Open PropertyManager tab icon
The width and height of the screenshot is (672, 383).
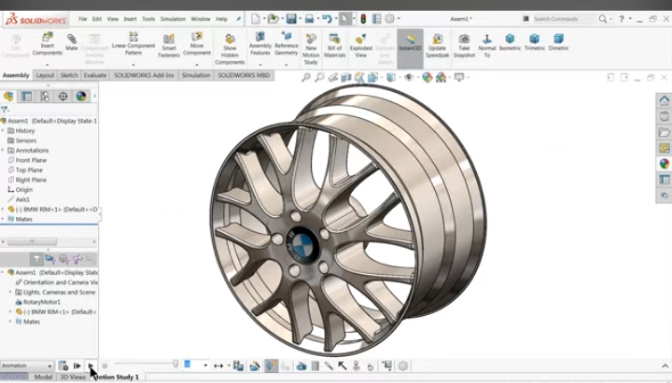(x=27, y=96)
